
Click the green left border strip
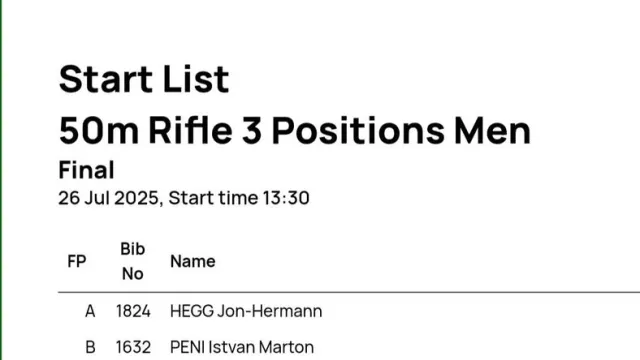[x=1, y=180]
